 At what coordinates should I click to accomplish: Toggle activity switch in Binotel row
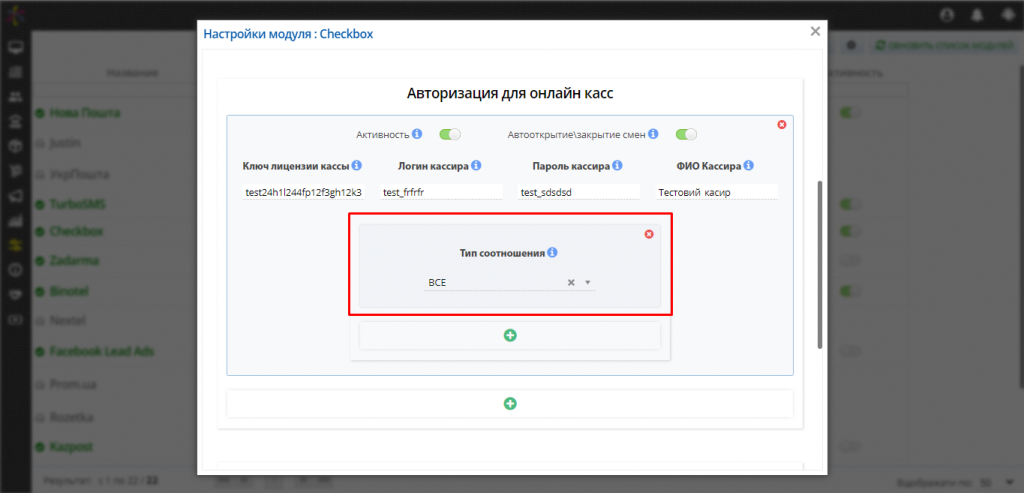850,290
